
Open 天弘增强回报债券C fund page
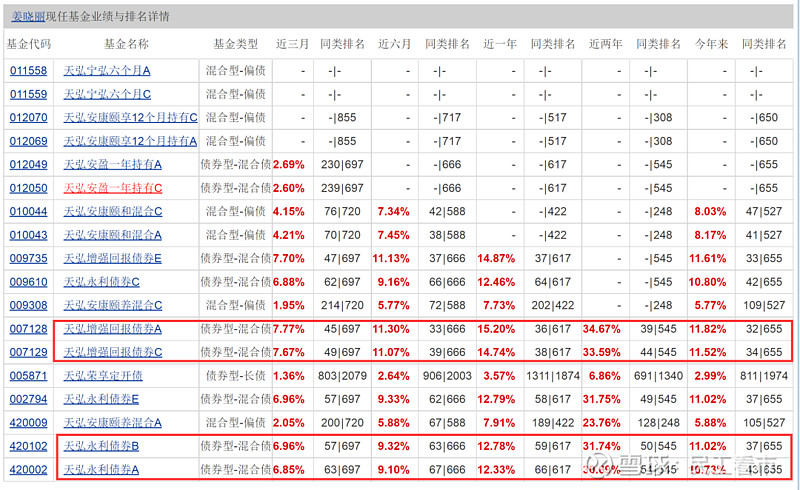pos(113,352)
